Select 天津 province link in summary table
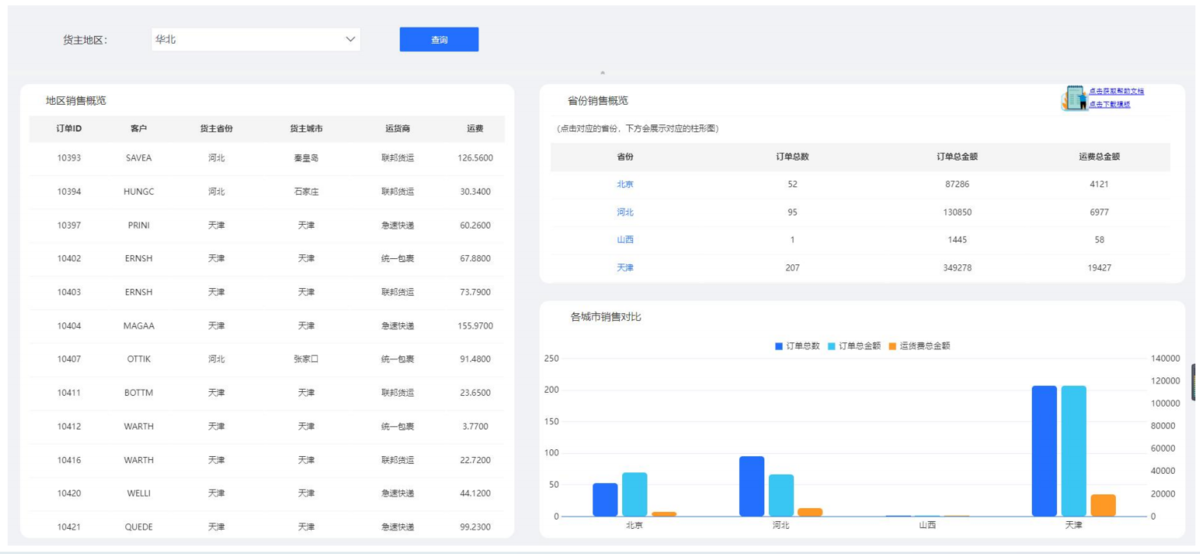 tap(625, 268)
